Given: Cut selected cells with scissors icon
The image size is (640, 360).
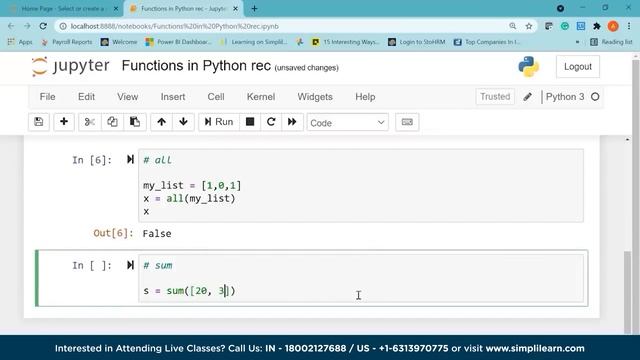Looking at the screenshot, I should [89, 122].
